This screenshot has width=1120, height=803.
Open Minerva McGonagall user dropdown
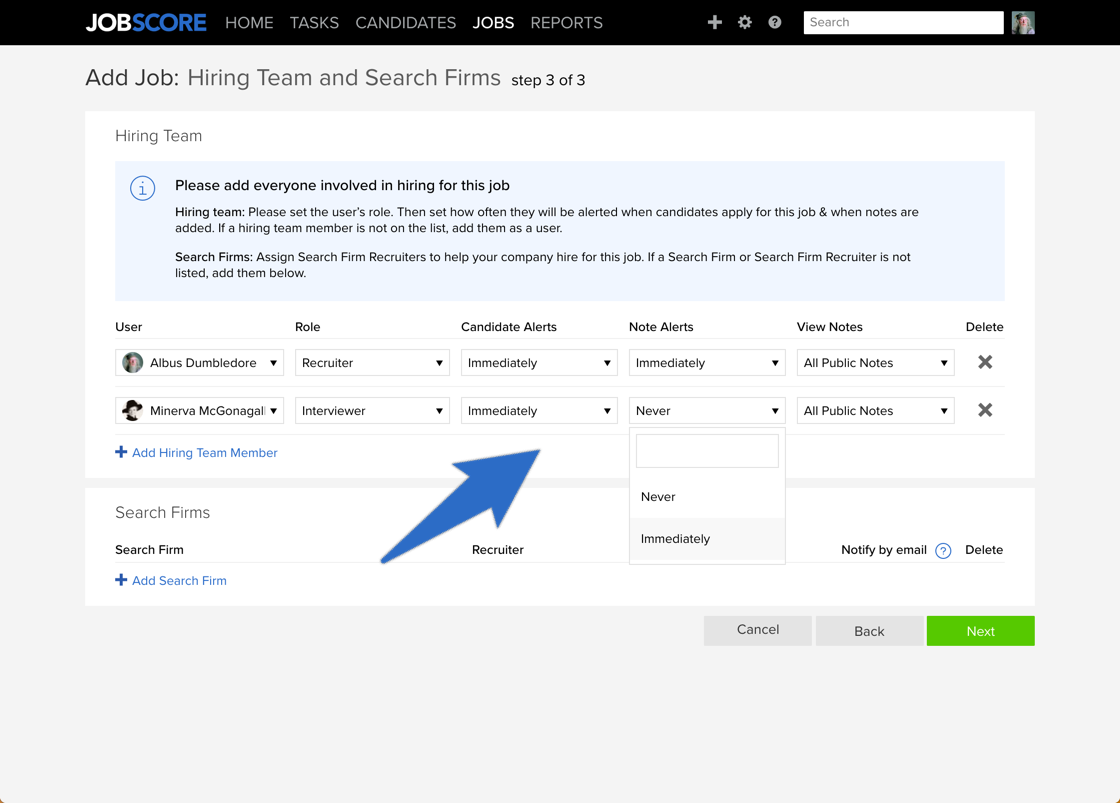point(199,411)
